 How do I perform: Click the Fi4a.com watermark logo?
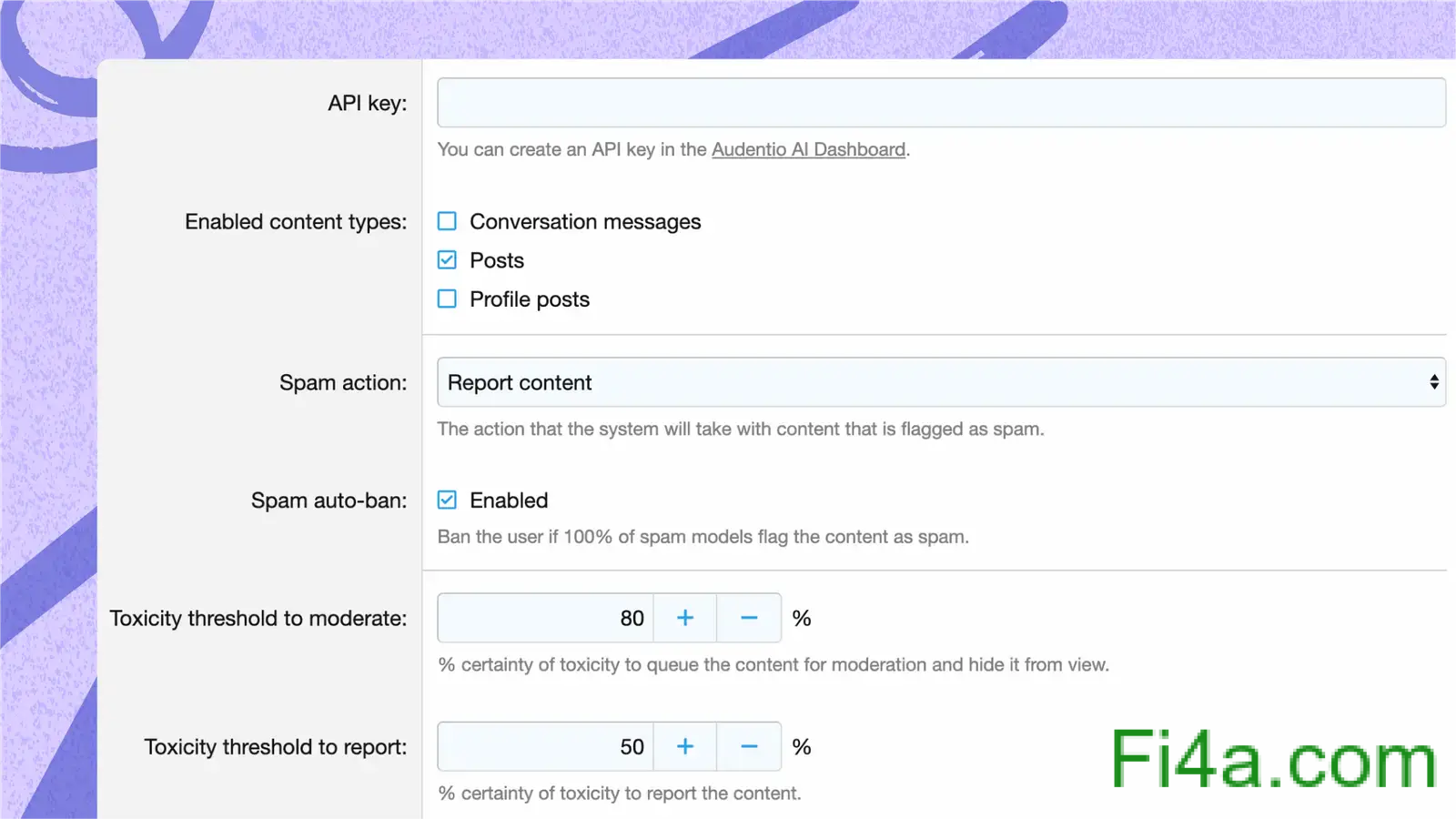point(1273,758)
